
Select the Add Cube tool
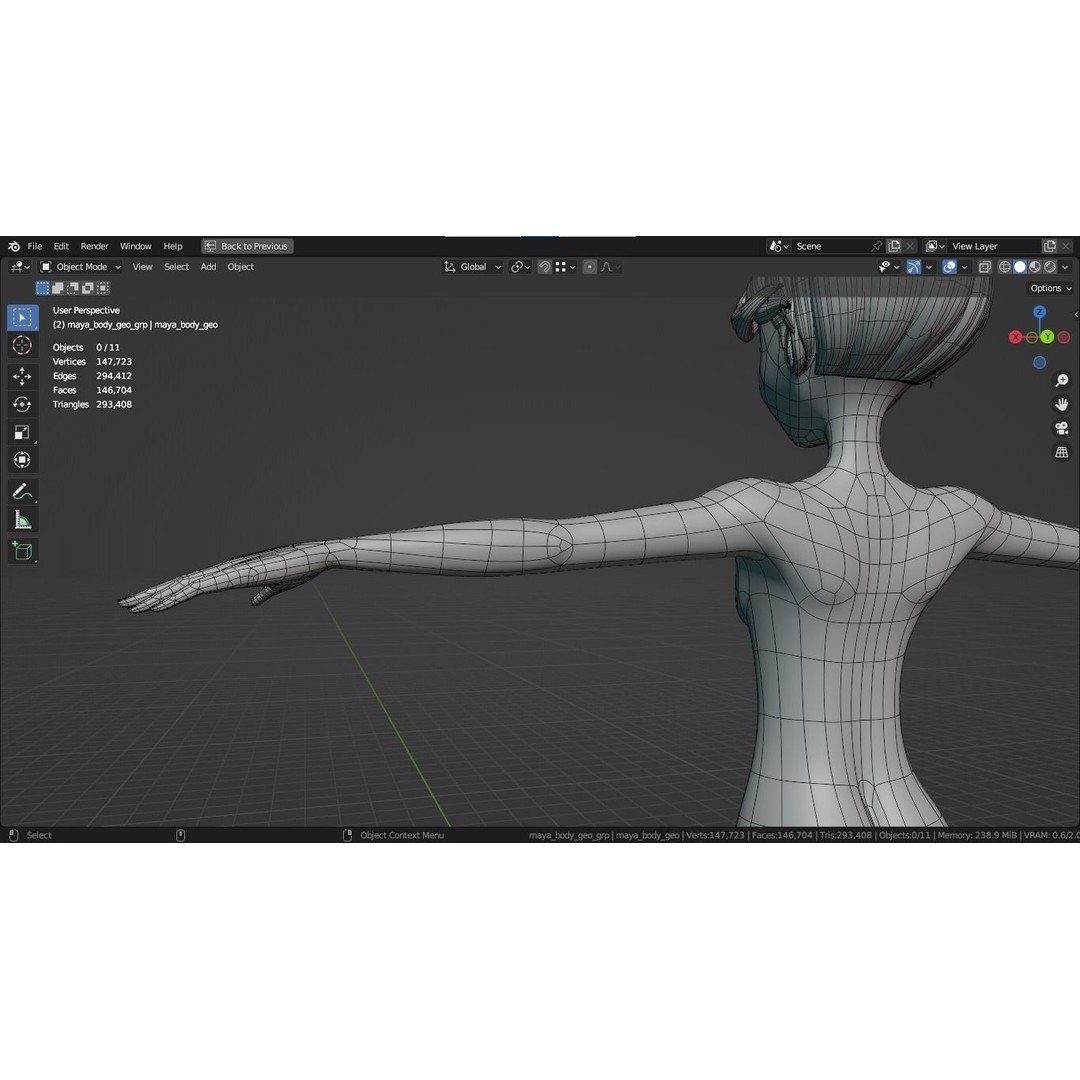click(x=22, y=551)
